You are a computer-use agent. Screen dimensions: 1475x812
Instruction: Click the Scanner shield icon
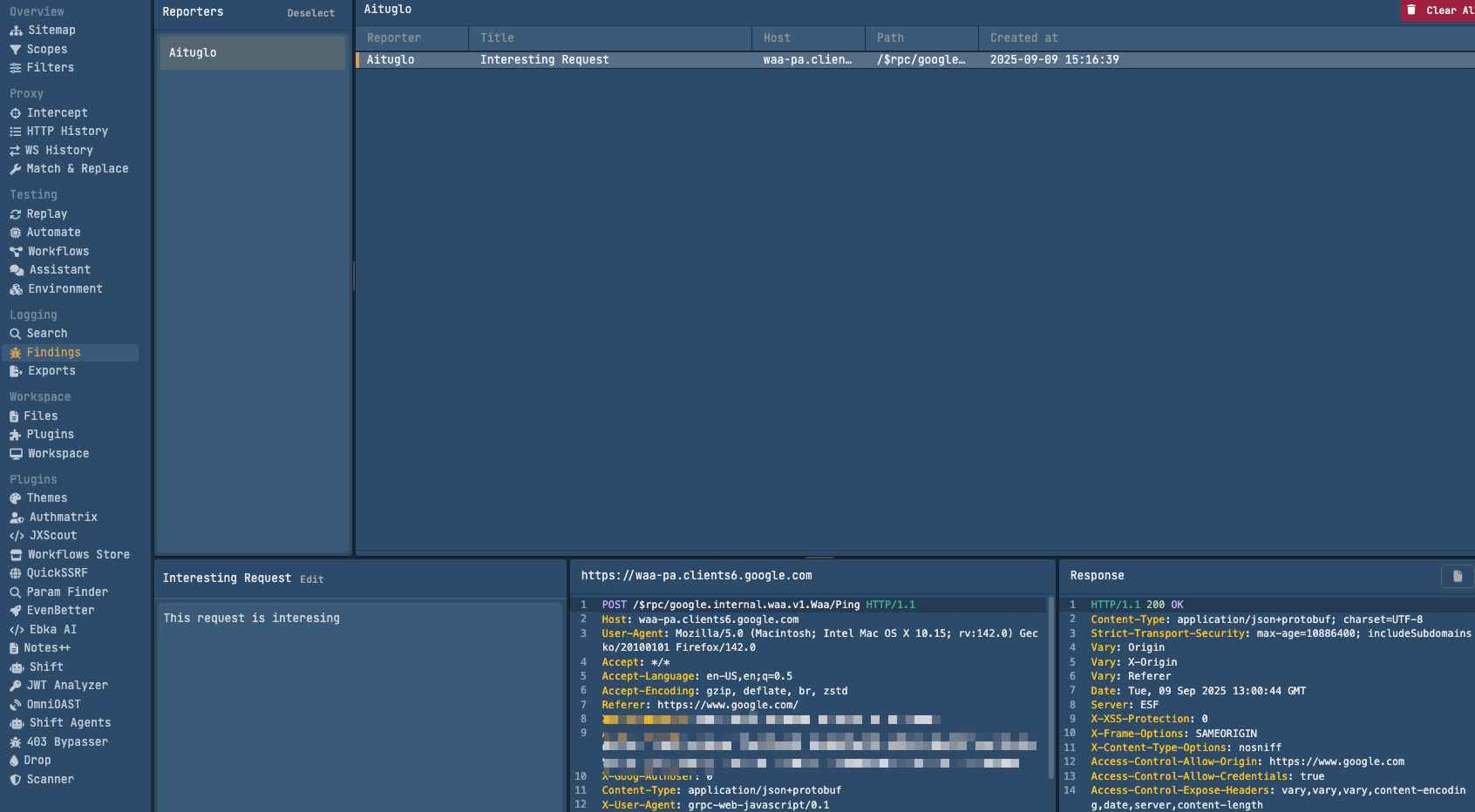click(15, 780)
